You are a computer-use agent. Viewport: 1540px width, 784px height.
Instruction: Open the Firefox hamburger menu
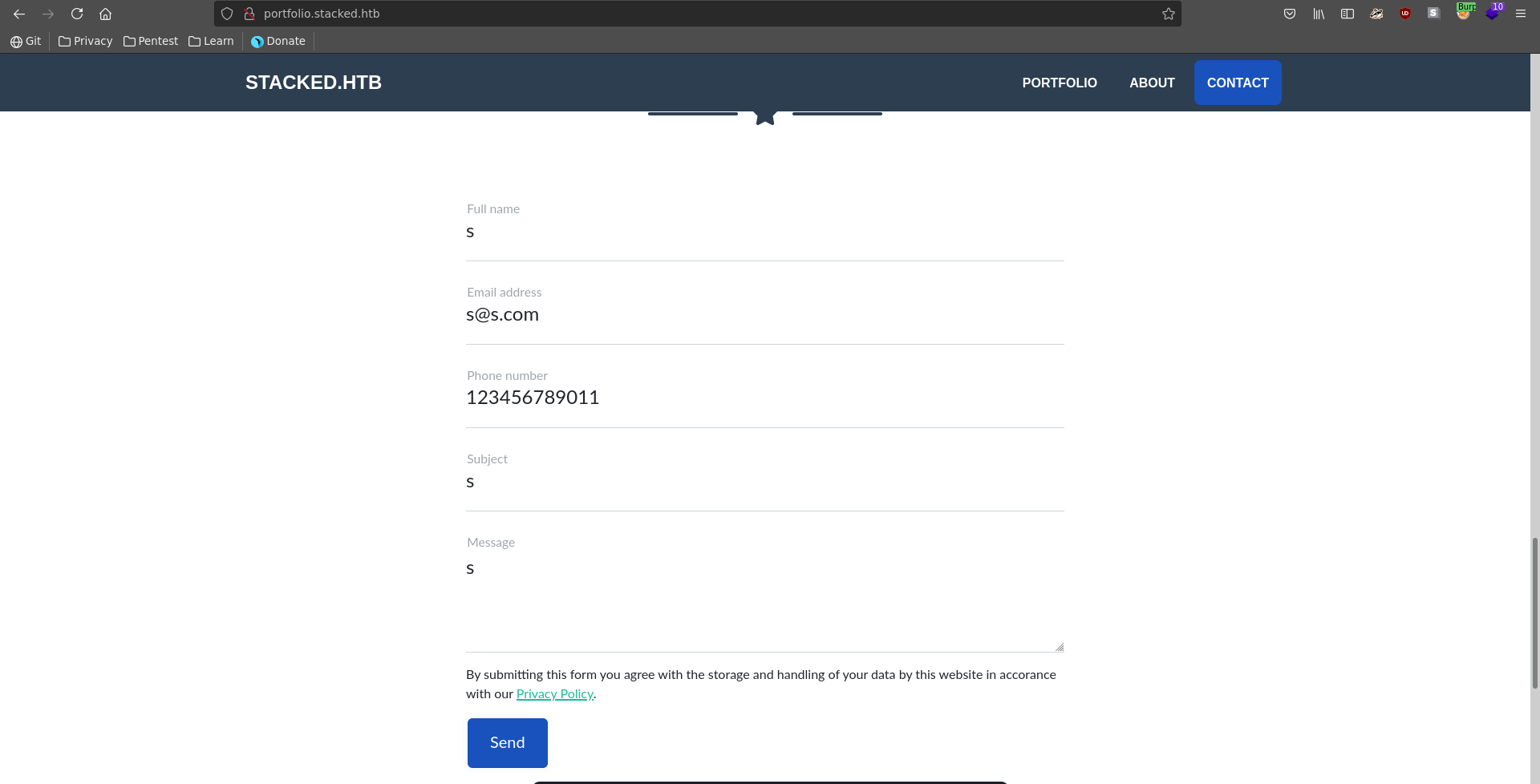pos(1520,14)
